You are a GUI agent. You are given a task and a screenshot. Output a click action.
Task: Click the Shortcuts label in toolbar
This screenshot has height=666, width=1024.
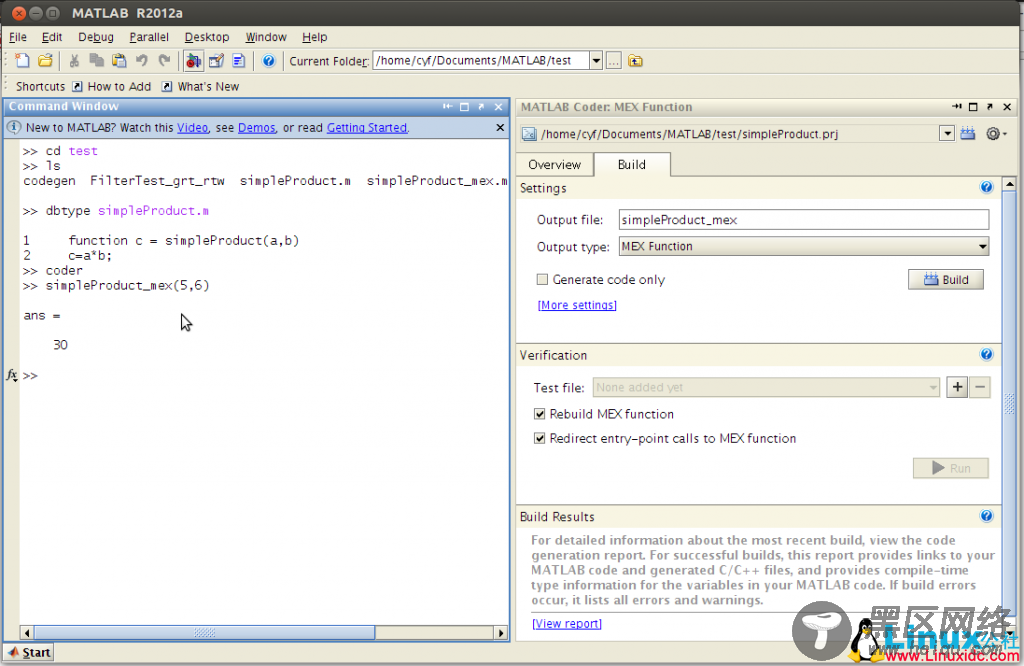point(40,86)
